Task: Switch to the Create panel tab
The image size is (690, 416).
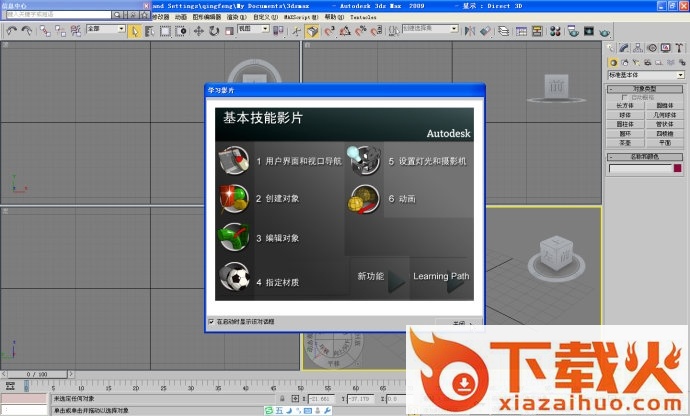Action: (610, 48)
